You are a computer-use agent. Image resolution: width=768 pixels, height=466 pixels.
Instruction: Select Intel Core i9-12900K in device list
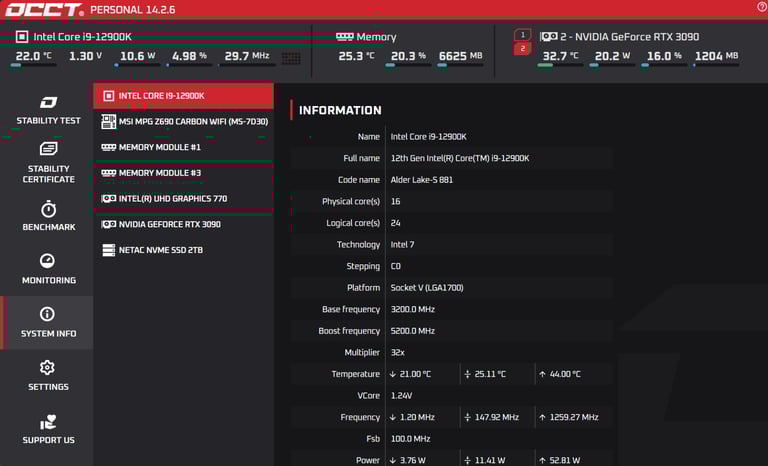[x=183, y=96]
